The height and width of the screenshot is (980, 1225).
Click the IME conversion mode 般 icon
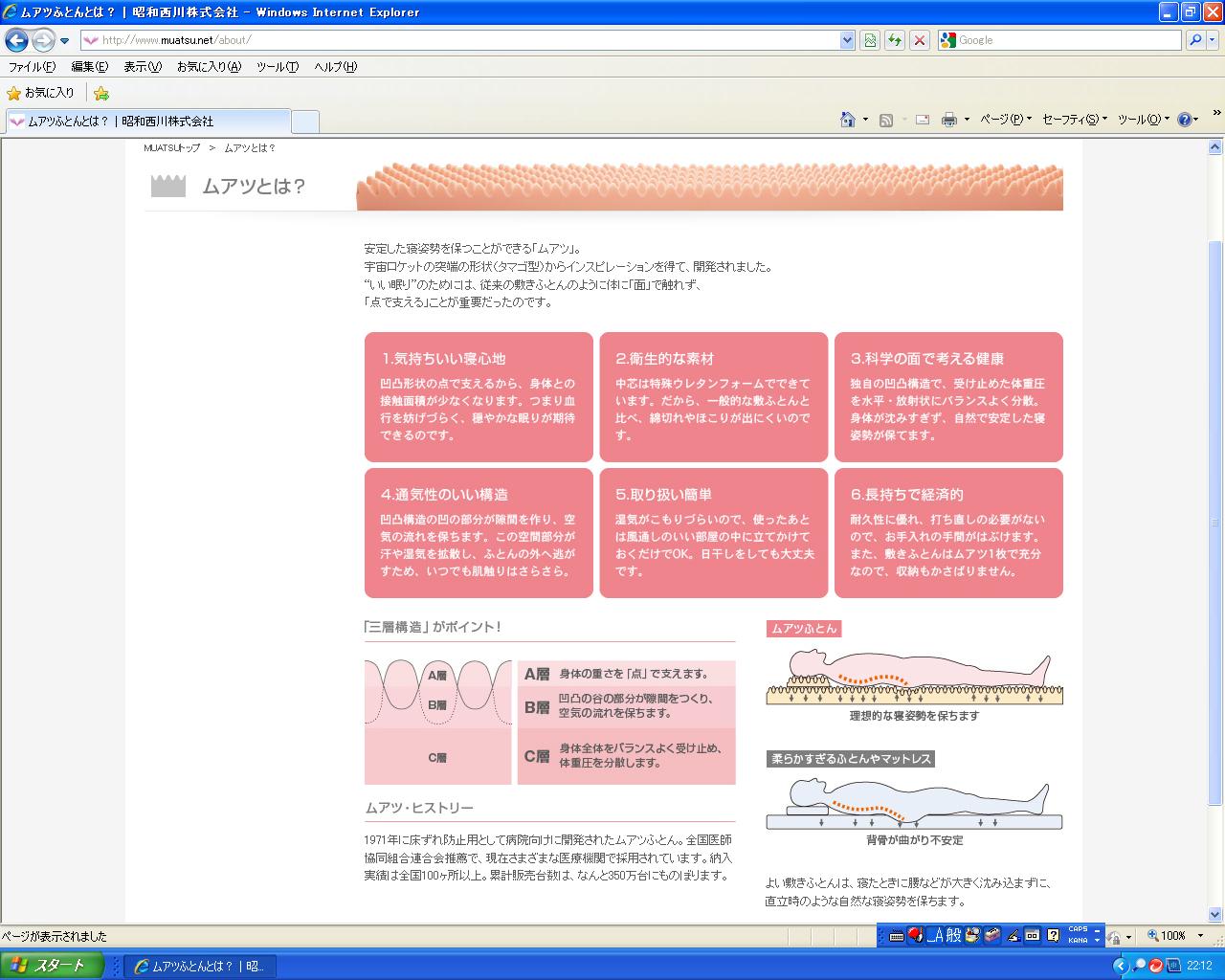tap(954, 936)
